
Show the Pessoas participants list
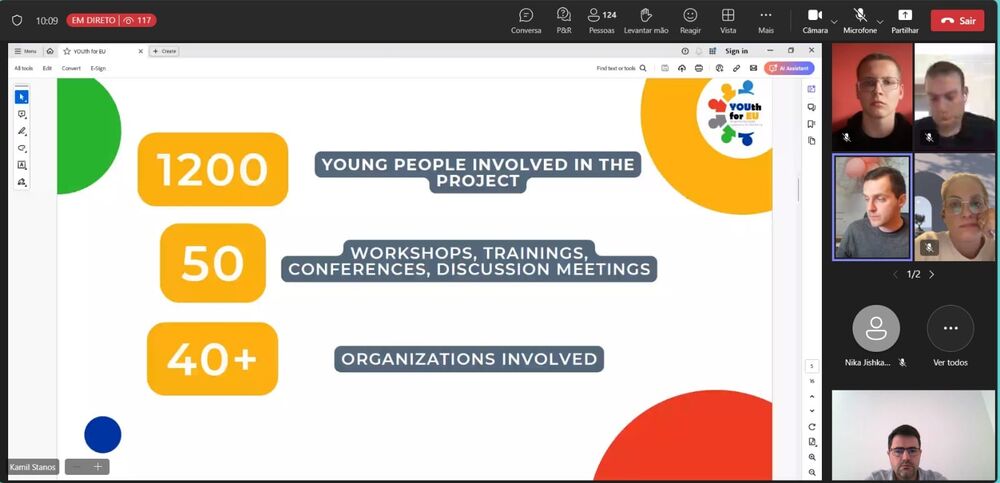(601, 21)
